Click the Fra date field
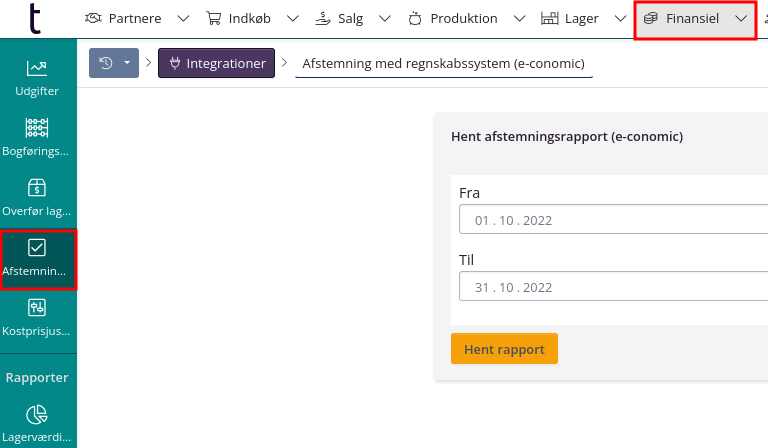The width and height of the screenshot is (768, 448). coord(612,220)
